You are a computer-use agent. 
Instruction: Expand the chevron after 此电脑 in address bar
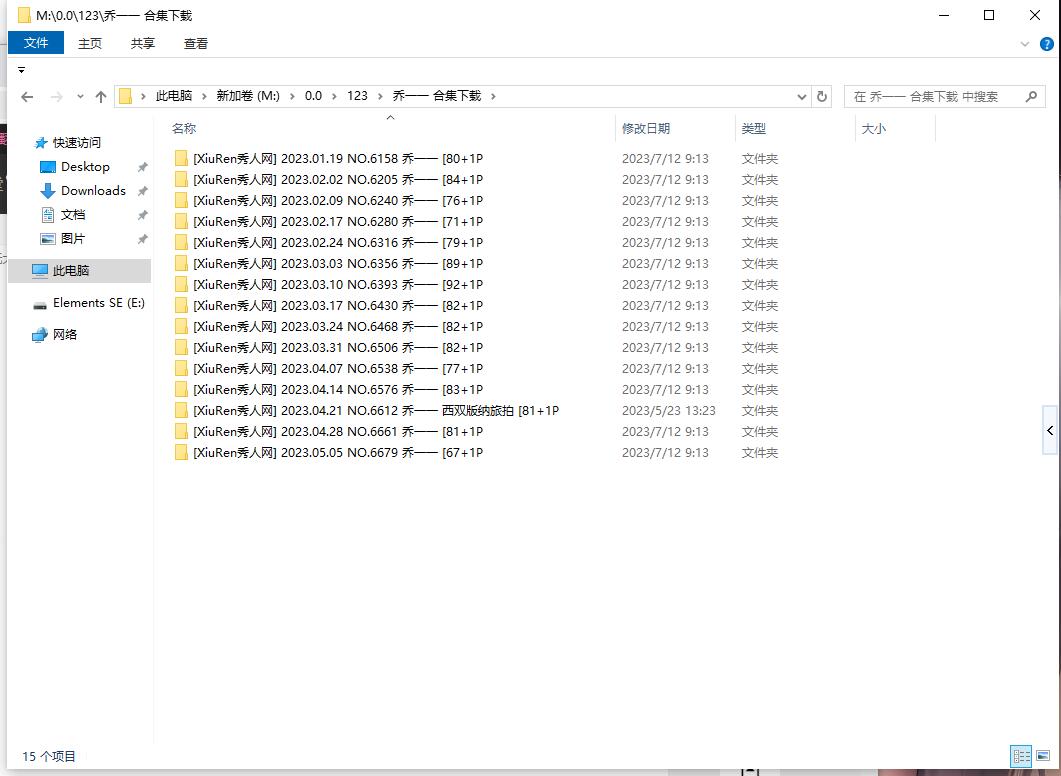[204, 96]
